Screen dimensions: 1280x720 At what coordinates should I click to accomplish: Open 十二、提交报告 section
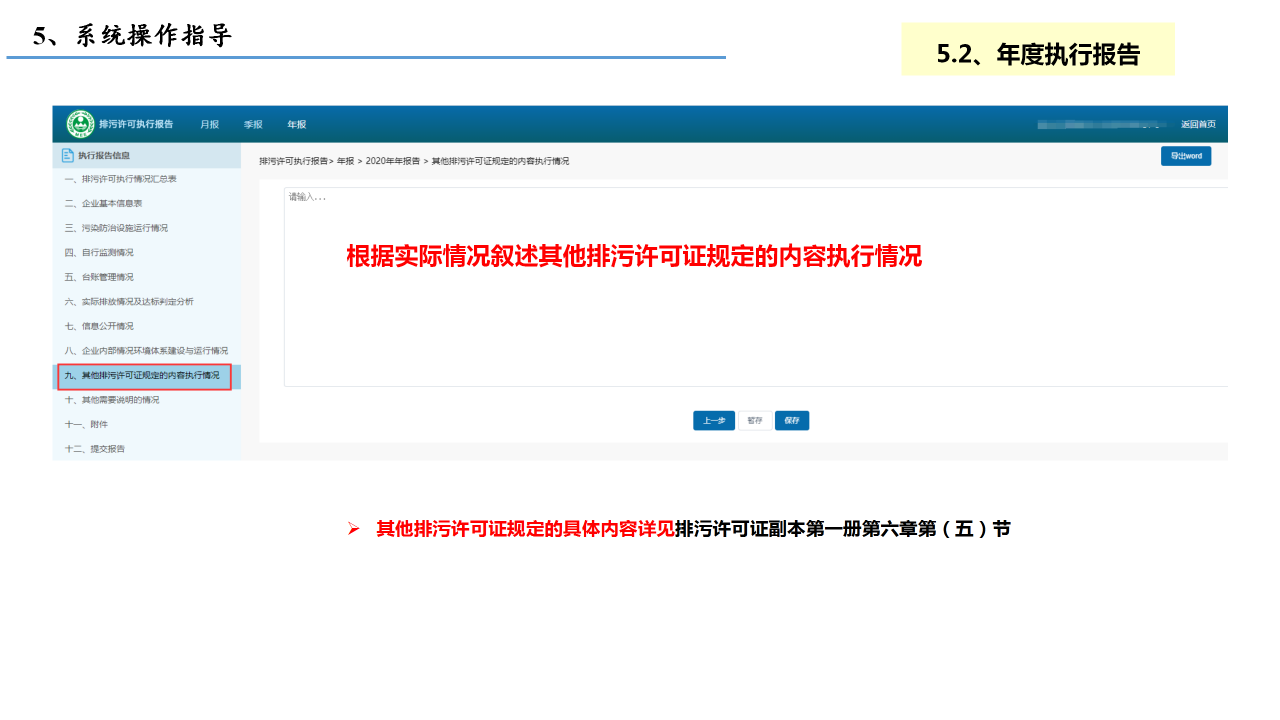point(95,449)
